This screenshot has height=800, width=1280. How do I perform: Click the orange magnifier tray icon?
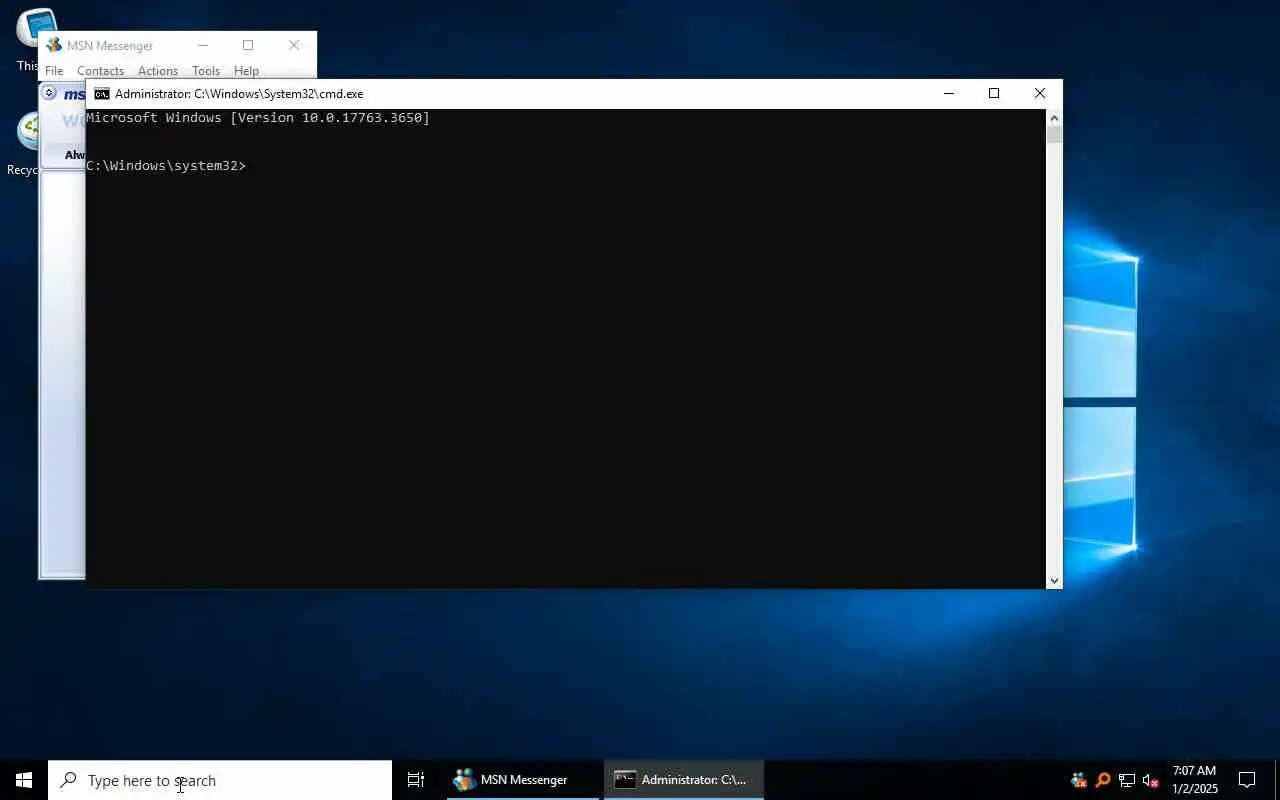tap(1103, 780)
